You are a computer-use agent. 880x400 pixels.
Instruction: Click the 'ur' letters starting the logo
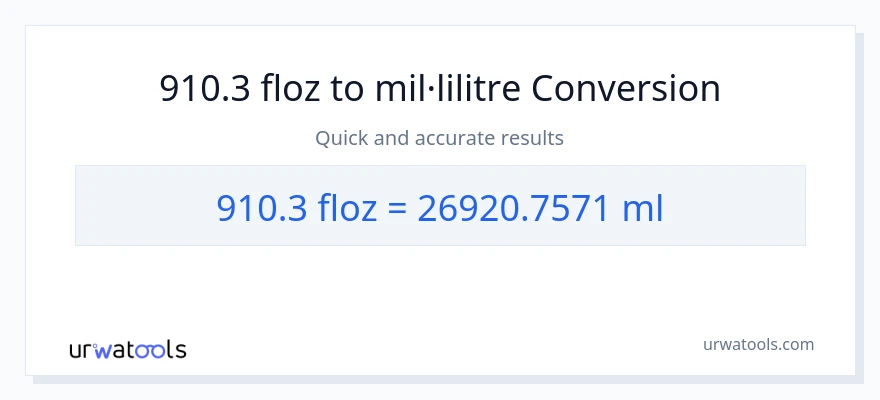pos(83,349)
